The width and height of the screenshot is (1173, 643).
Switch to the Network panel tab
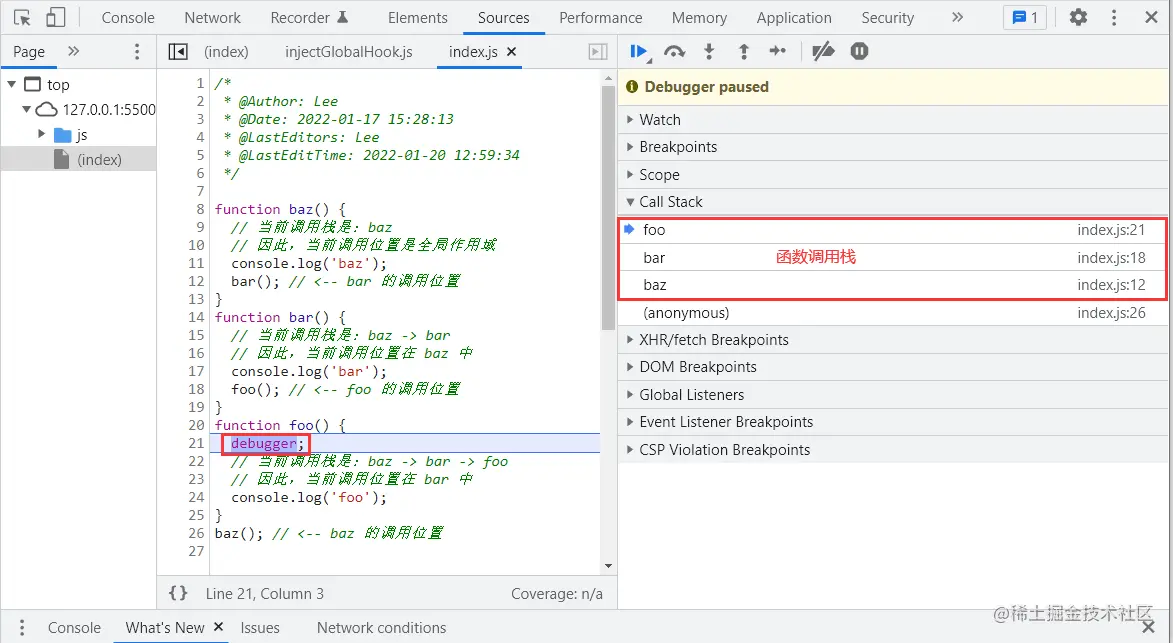tap(212, 17)
